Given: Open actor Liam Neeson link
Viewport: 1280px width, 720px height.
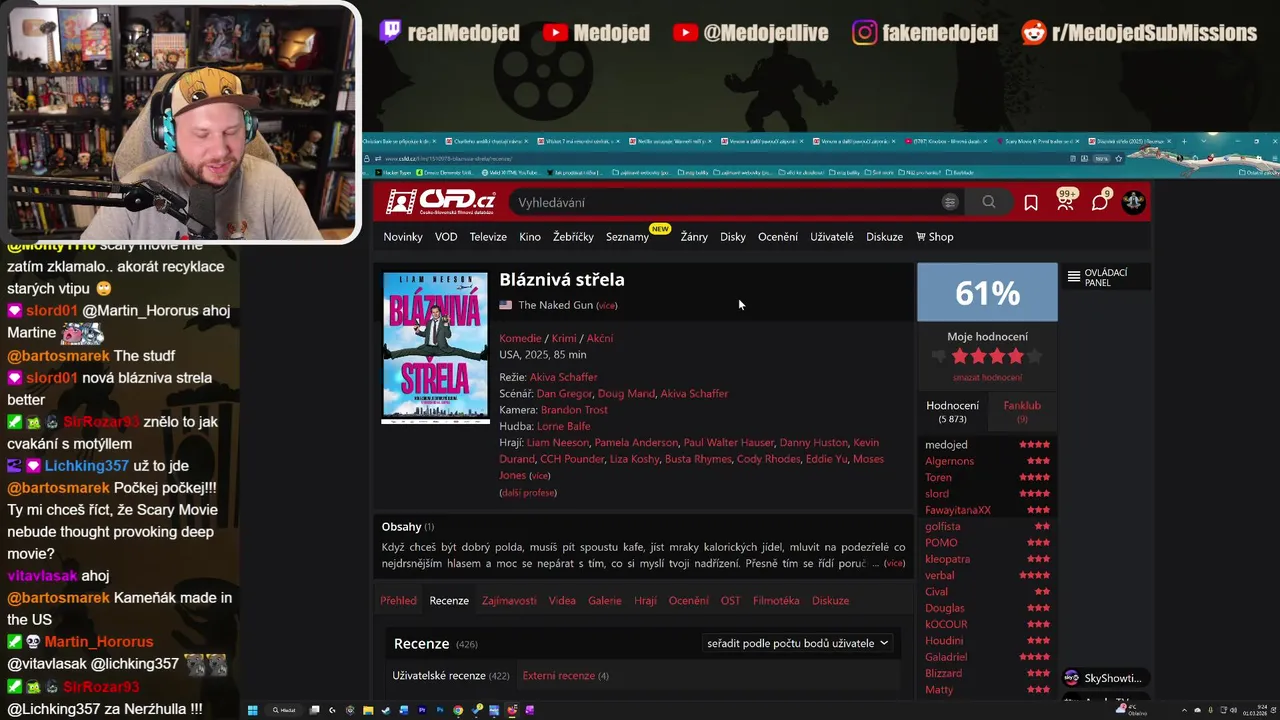Looking at the screenshot, I should coord(557,443).
